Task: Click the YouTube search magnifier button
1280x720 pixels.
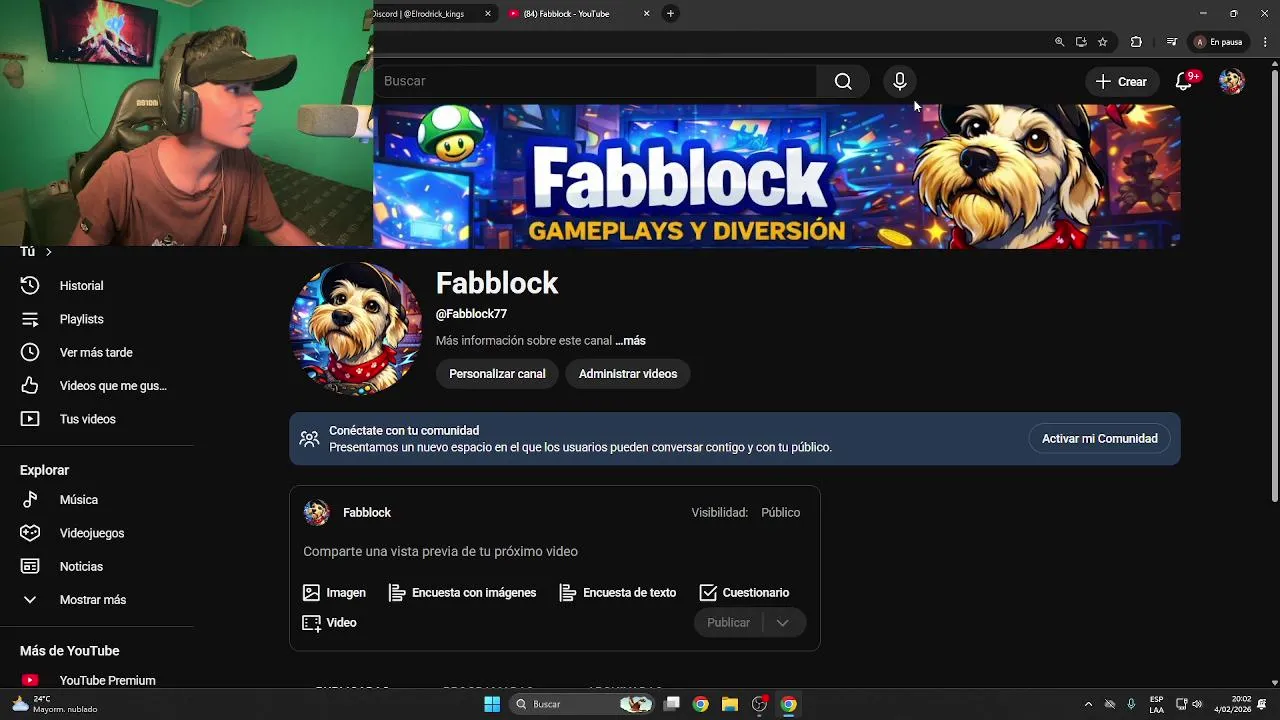Action: click(843, 82)
